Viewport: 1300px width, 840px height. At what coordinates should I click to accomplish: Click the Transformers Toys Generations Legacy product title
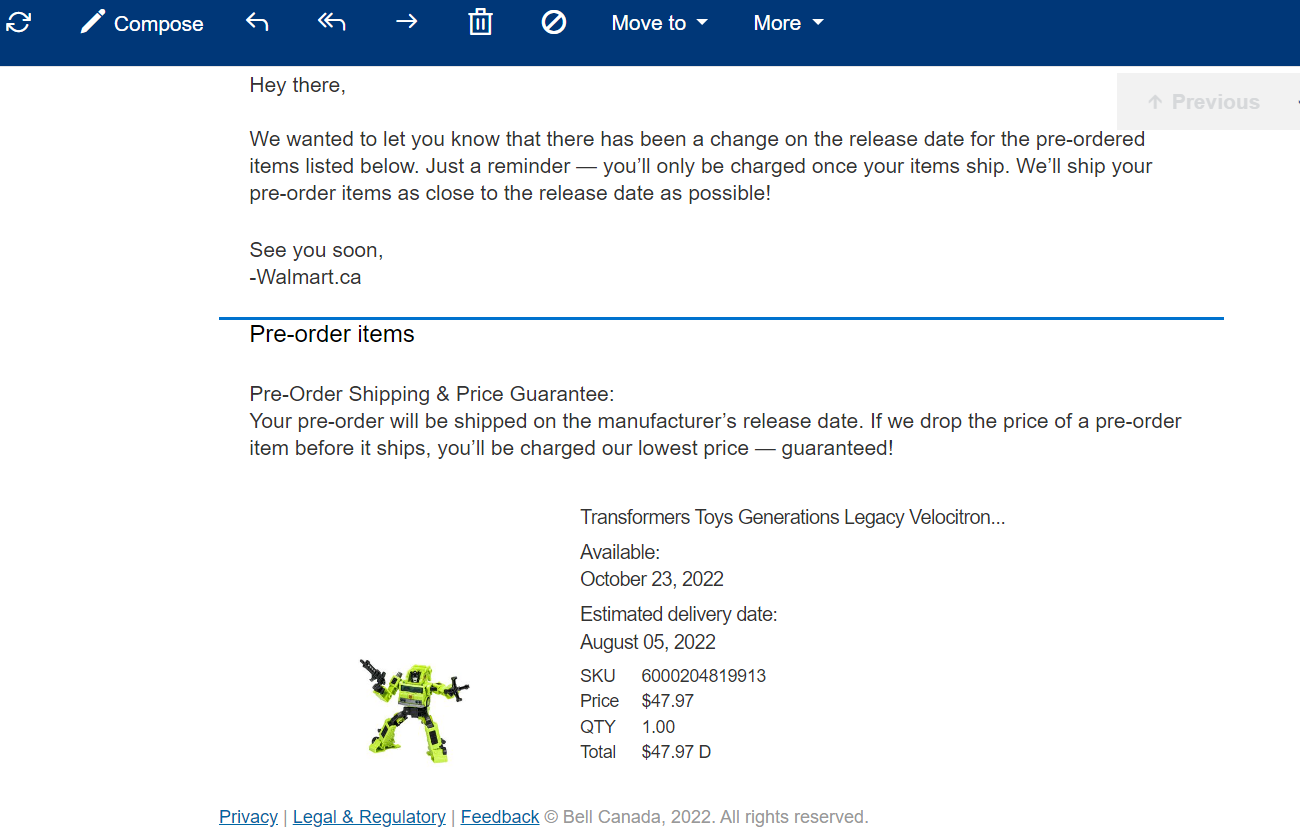coord(792,517)
